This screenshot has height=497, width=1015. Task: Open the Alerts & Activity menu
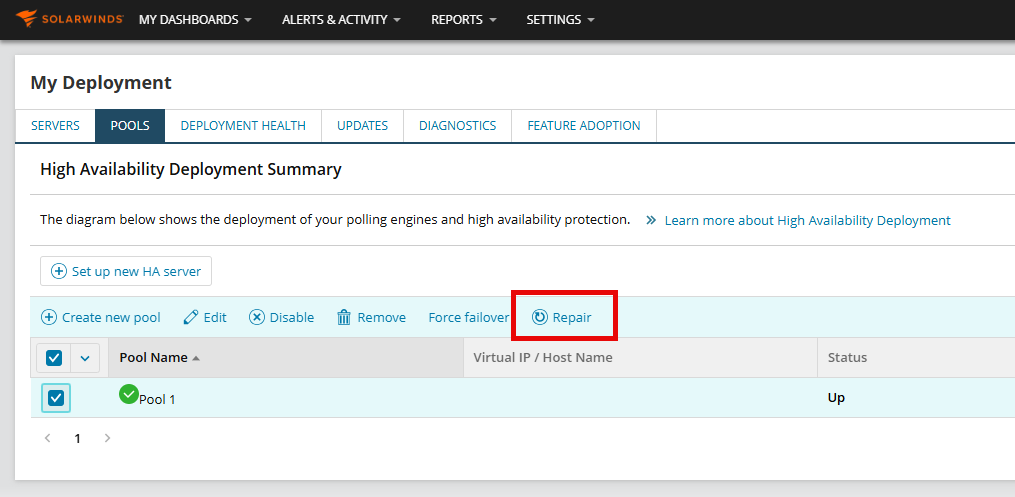click(x=341, y=19)
